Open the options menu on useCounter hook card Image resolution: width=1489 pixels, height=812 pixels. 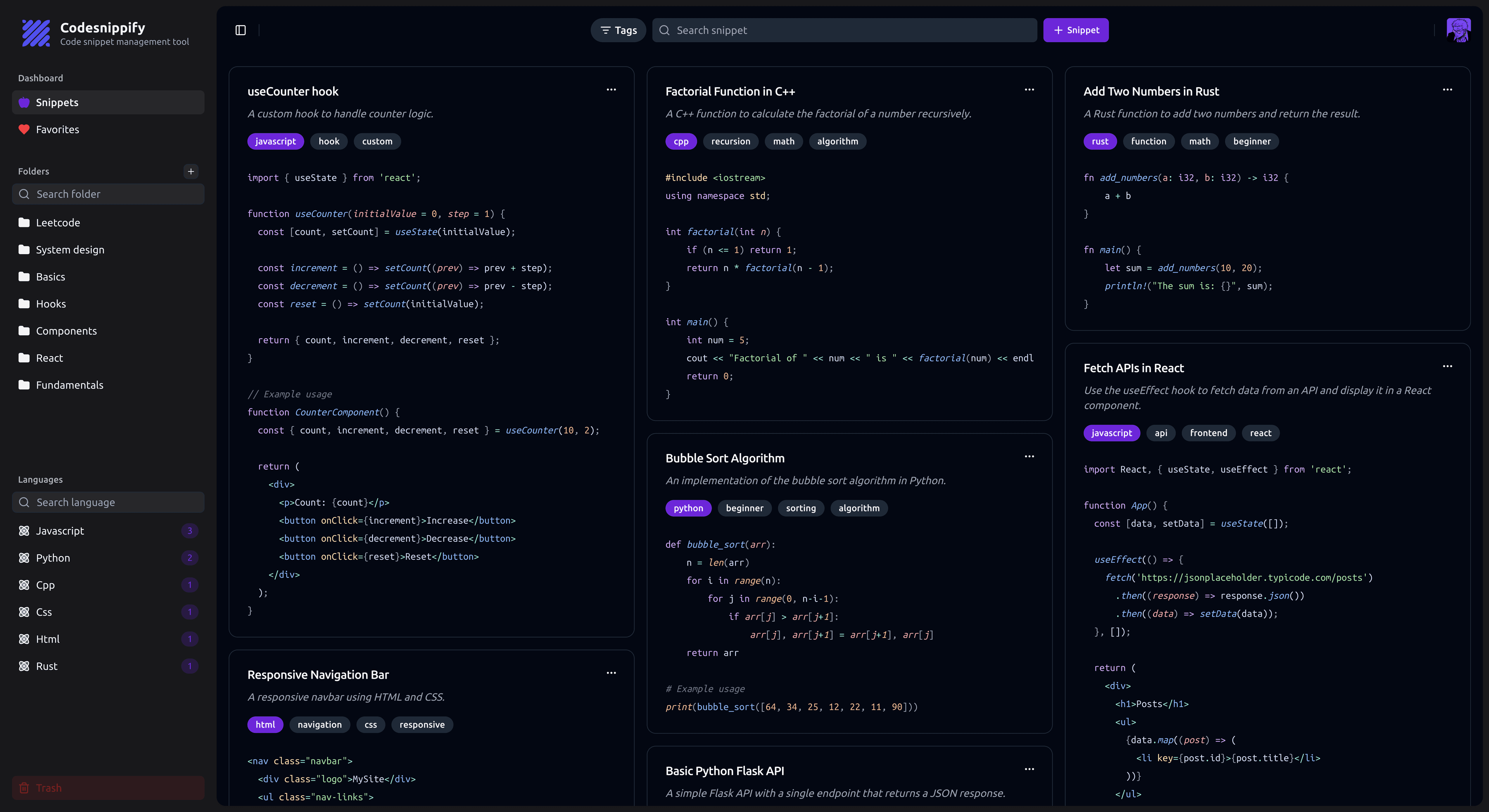pos(611,90)
